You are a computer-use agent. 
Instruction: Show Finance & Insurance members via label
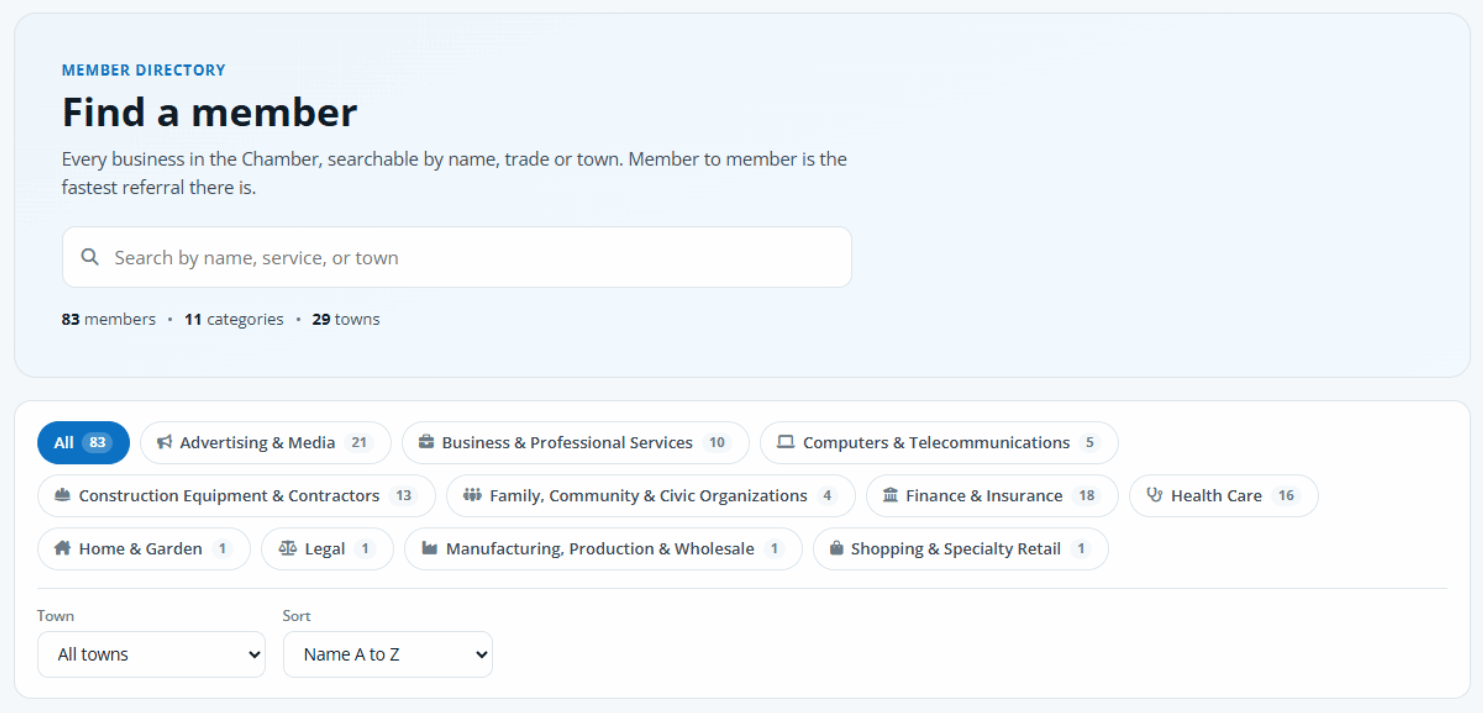(x=984, y=496)
